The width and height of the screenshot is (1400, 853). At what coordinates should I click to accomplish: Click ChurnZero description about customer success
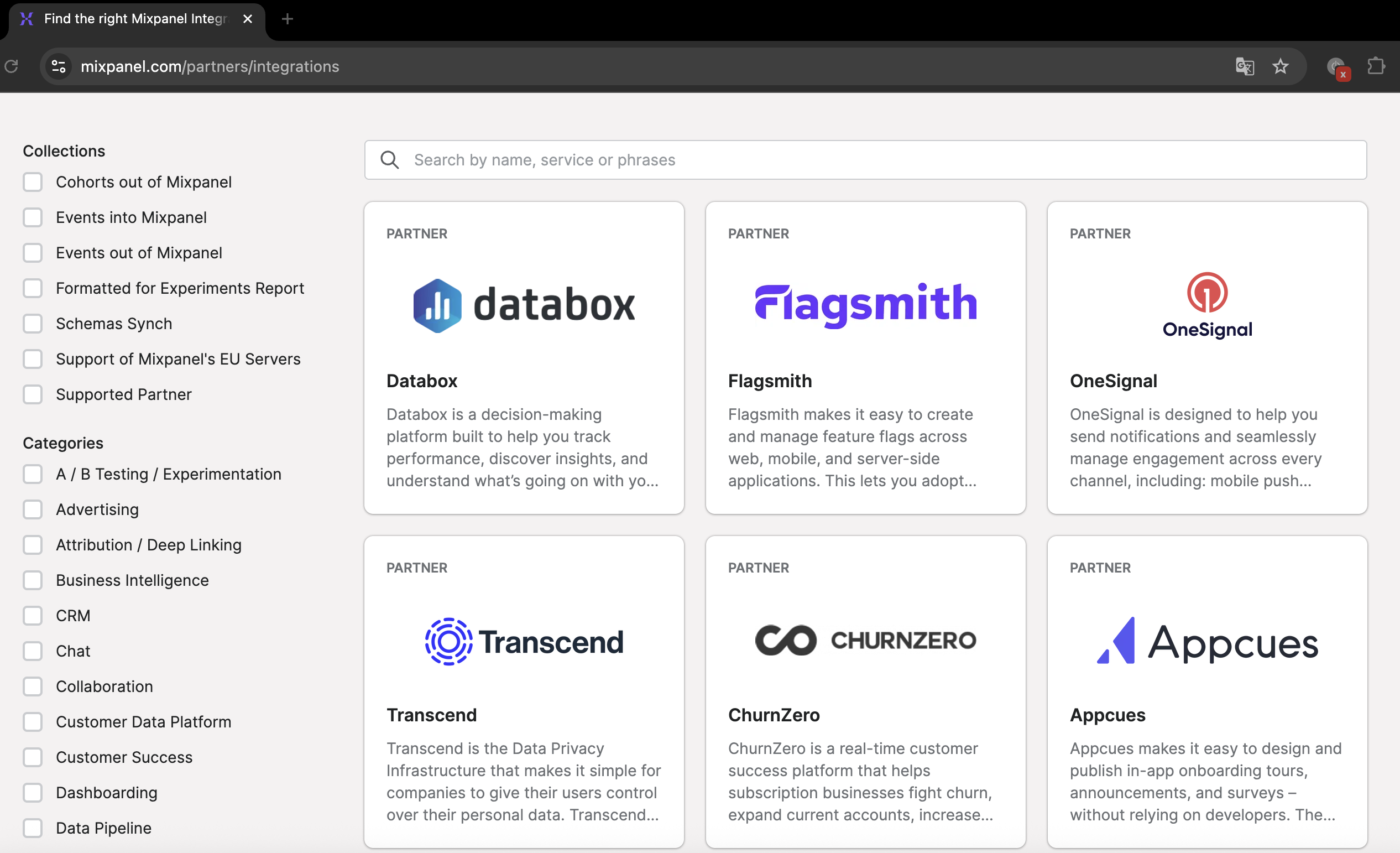(x=861, y=782)
